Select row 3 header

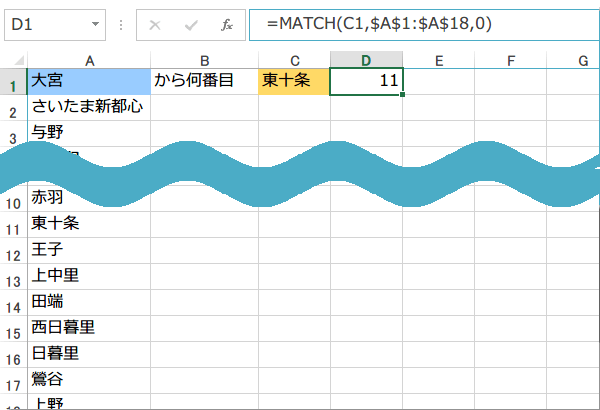coord(13,134)
